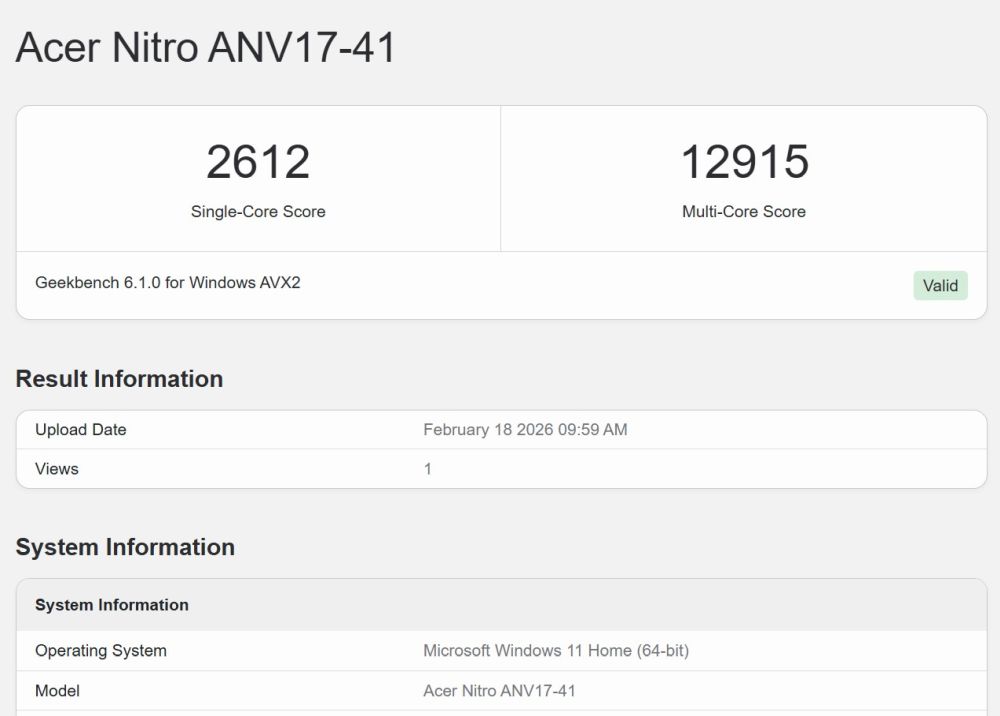Click the Views row label

click(57, 469)
